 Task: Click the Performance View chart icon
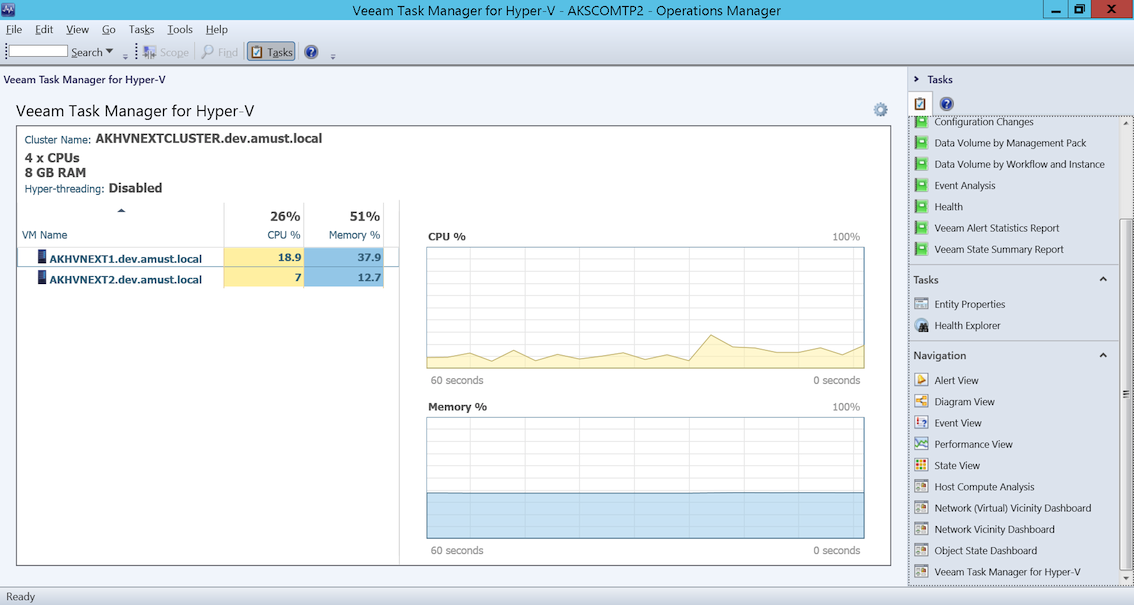click(x=921, y=444)
